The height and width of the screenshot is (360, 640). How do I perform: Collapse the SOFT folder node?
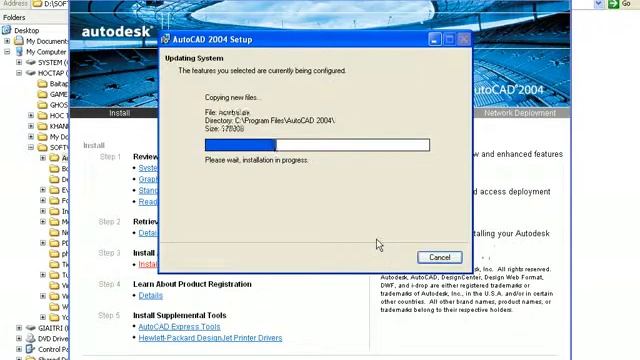coord(31,147)
